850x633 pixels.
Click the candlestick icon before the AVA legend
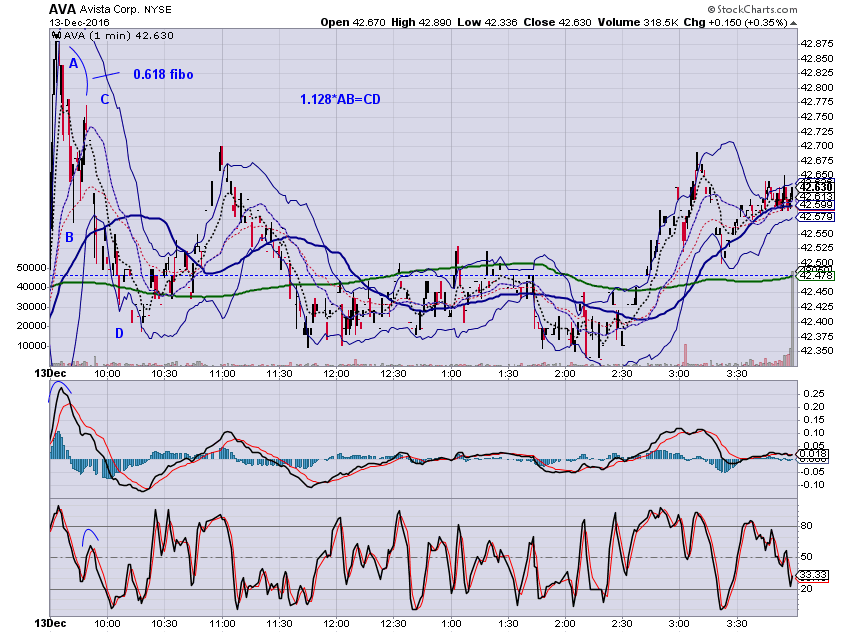[x=56, y=36]
